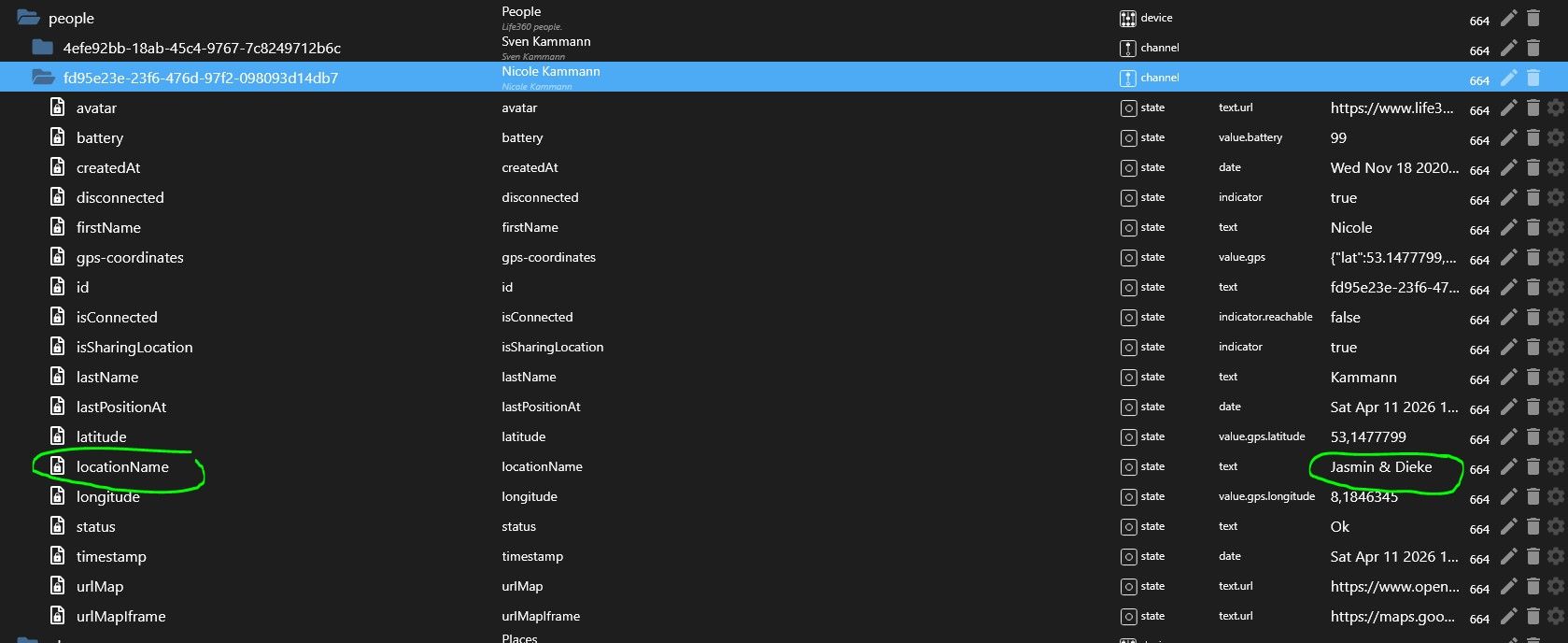Click trash icon on Sven Kammann channel row
This screenshot has height=643, width=1568.
[x=1533, y=49]
